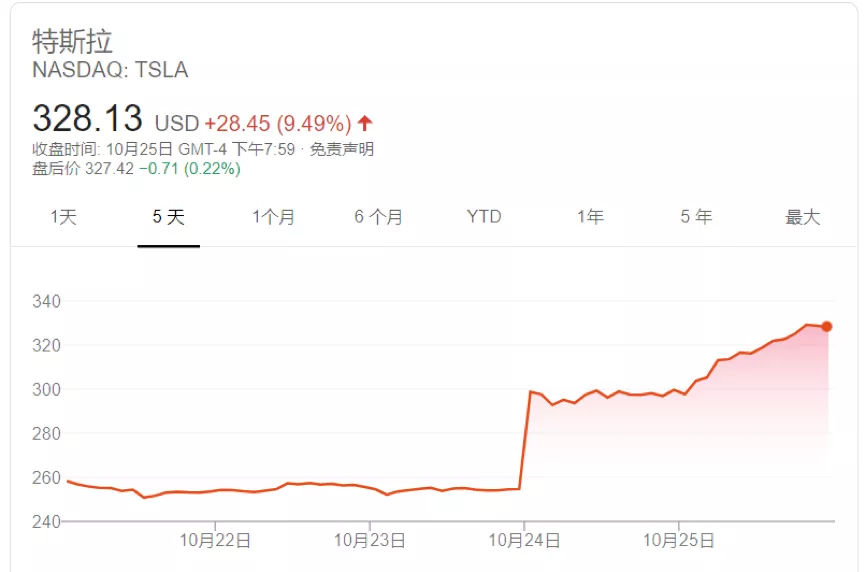Image resolution: width=864 pixels, height=572 pixels.
Task: Switch to the 1个月 tab
Action: pos(273,217)
